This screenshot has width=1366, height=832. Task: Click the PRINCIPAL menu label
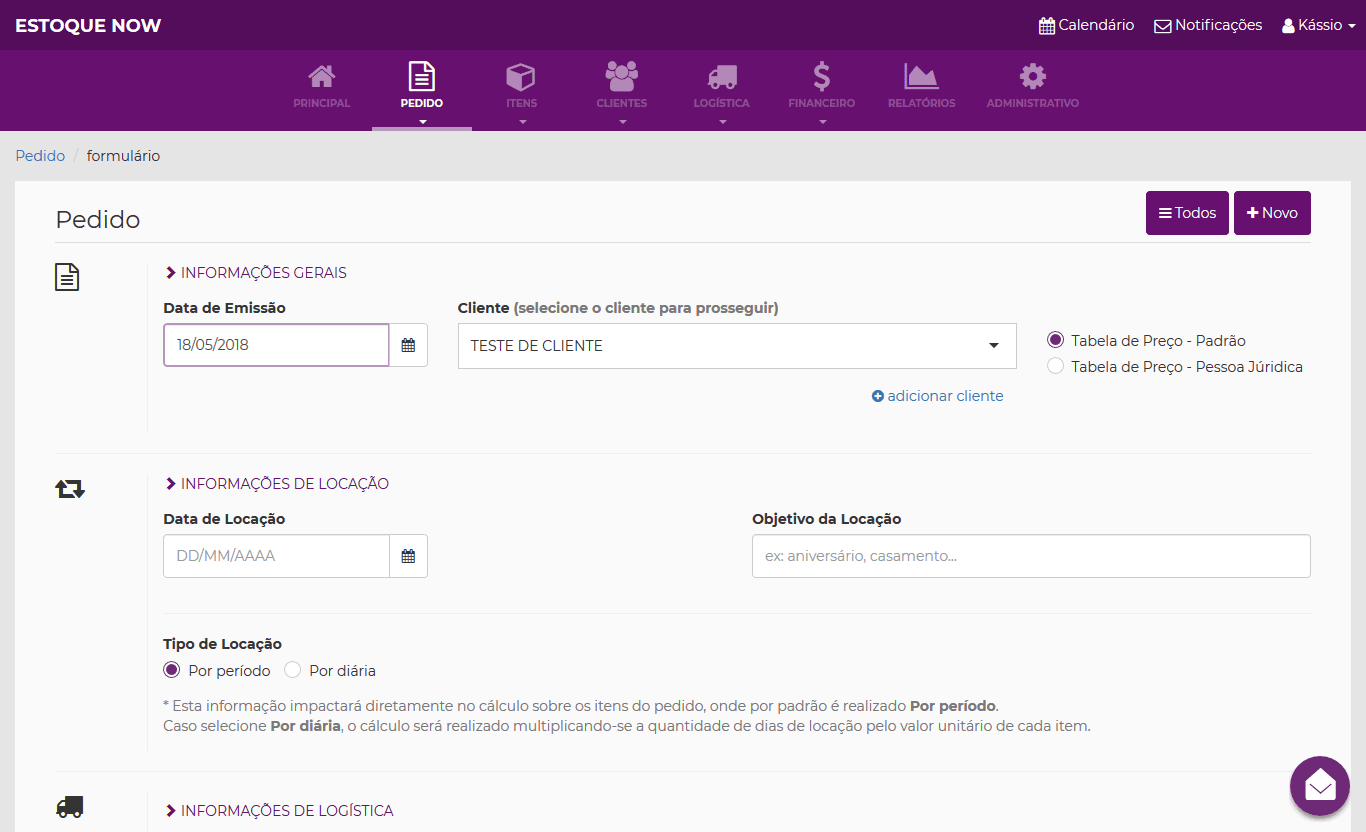(322, 103)
